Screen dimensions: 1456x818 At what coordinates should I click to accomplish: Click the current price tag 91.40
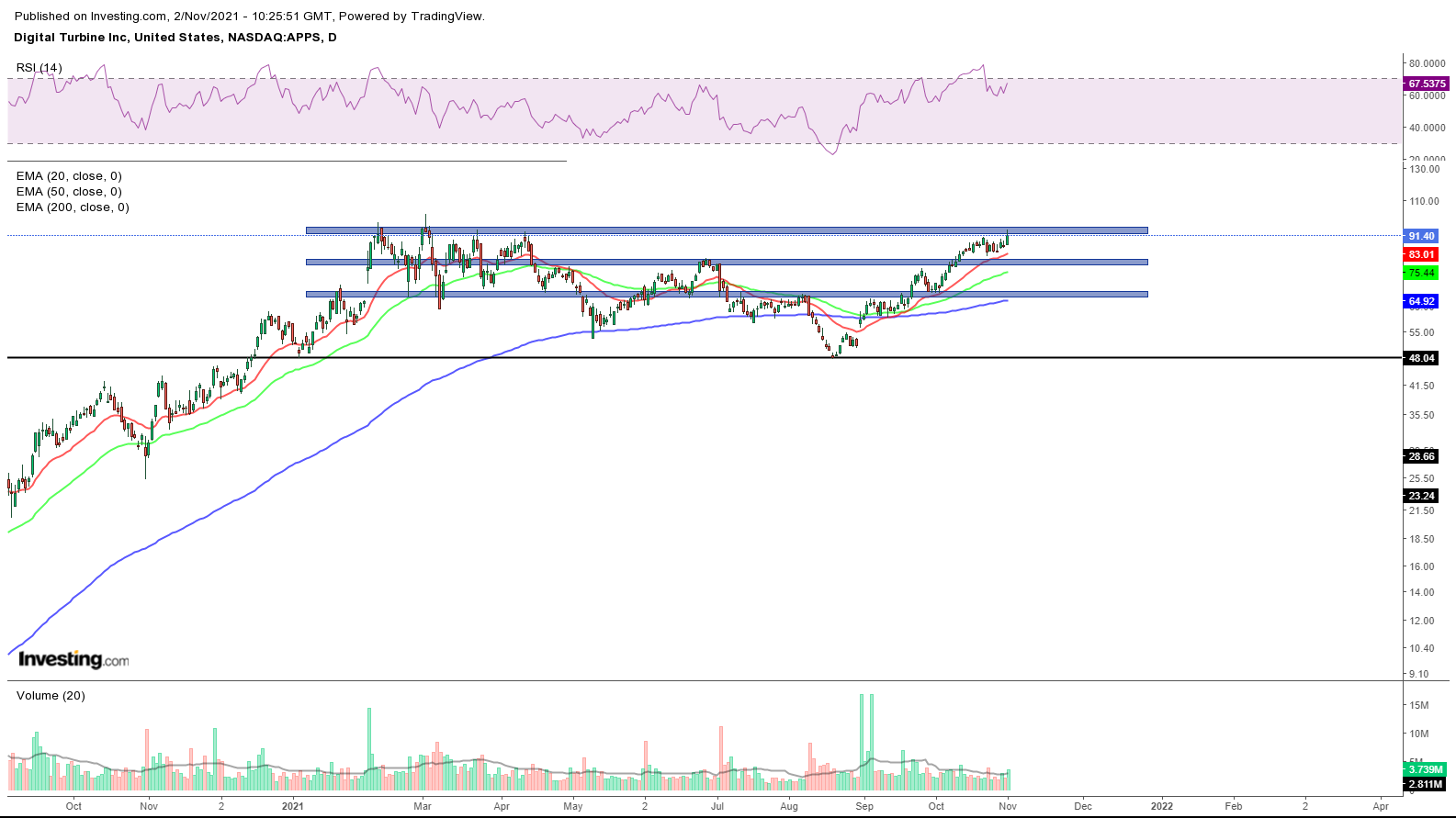(1421, 236)
